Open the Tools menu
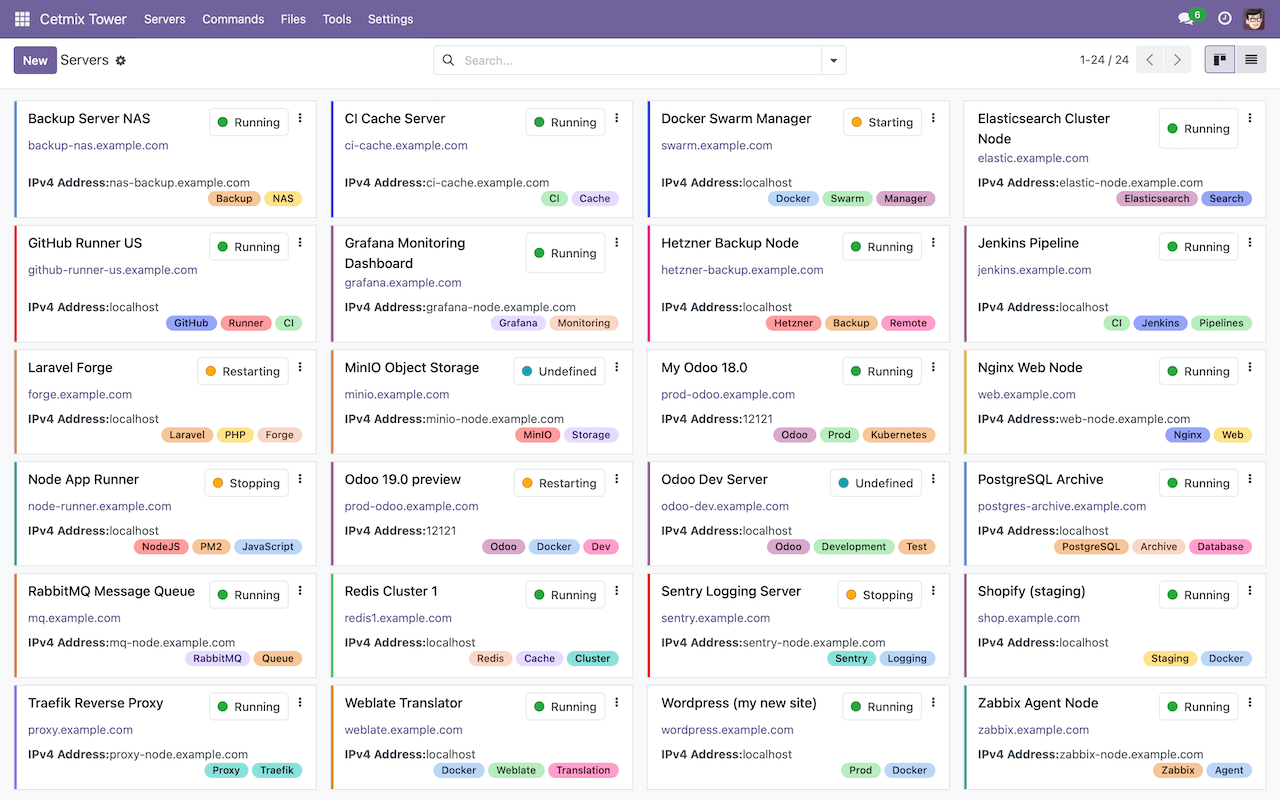Viewport: 1280px width, 800px height. [x=337, y=19]
